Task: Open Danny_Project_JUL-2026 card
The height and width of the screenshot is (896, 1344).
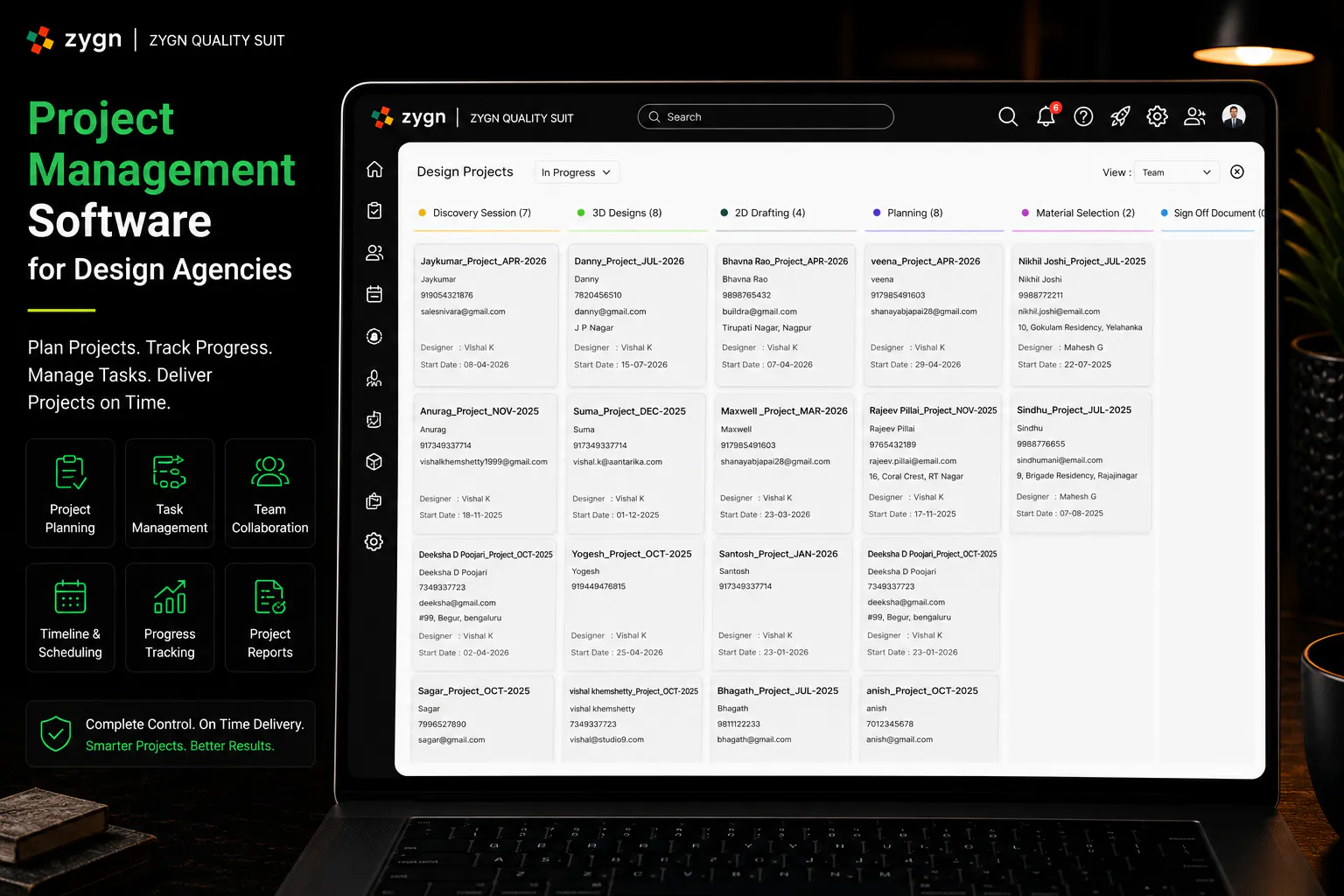Action: click(636, 315)
